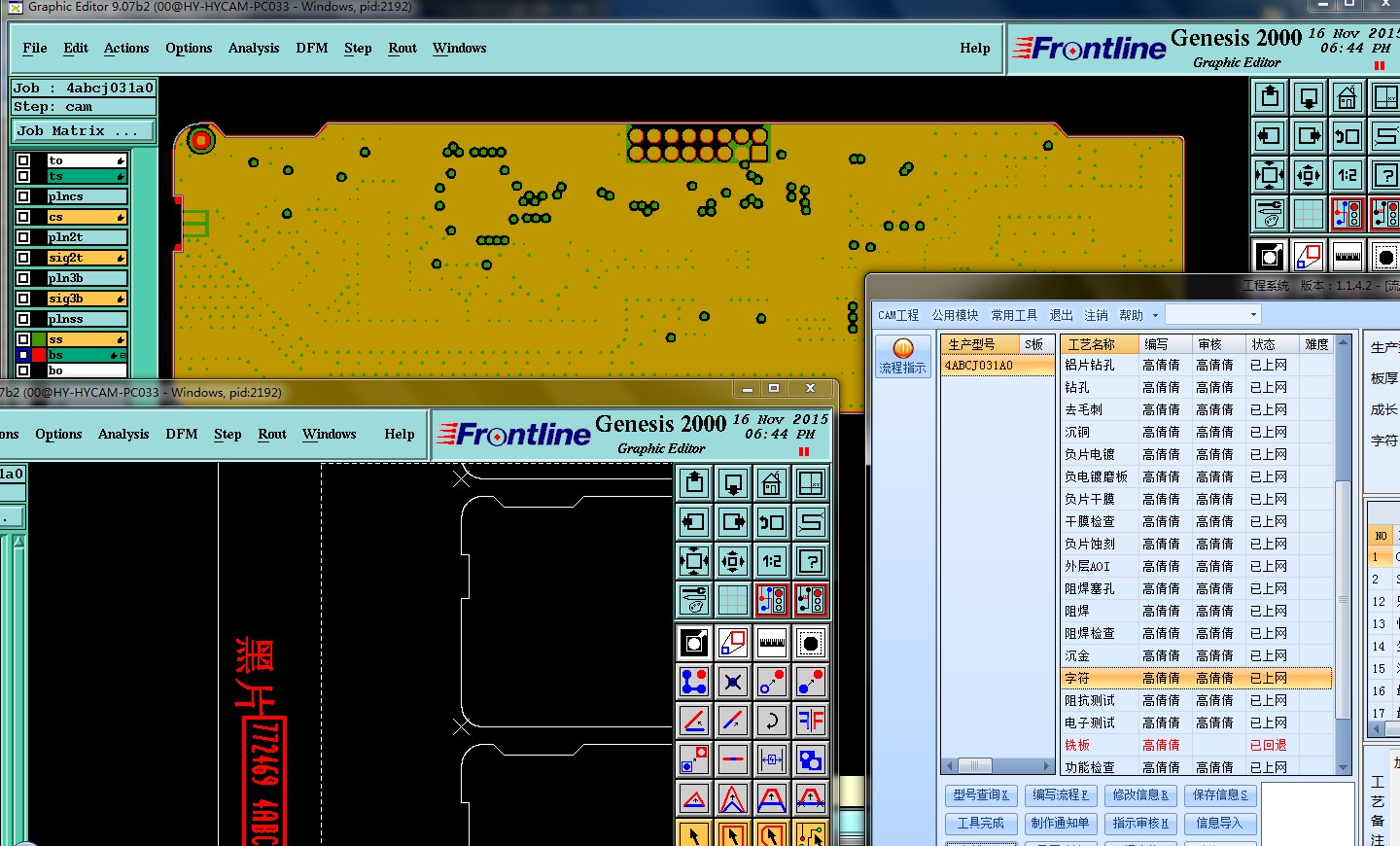
Task: Open the 常用工具 menu
Action: click(1014, 315)
